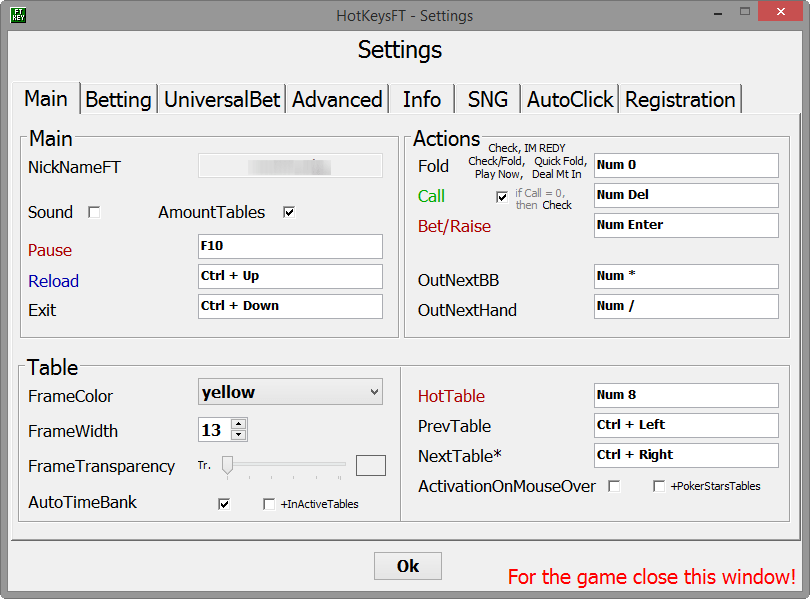
Task: Click the red Pause label
Action: tap(50, 250)
